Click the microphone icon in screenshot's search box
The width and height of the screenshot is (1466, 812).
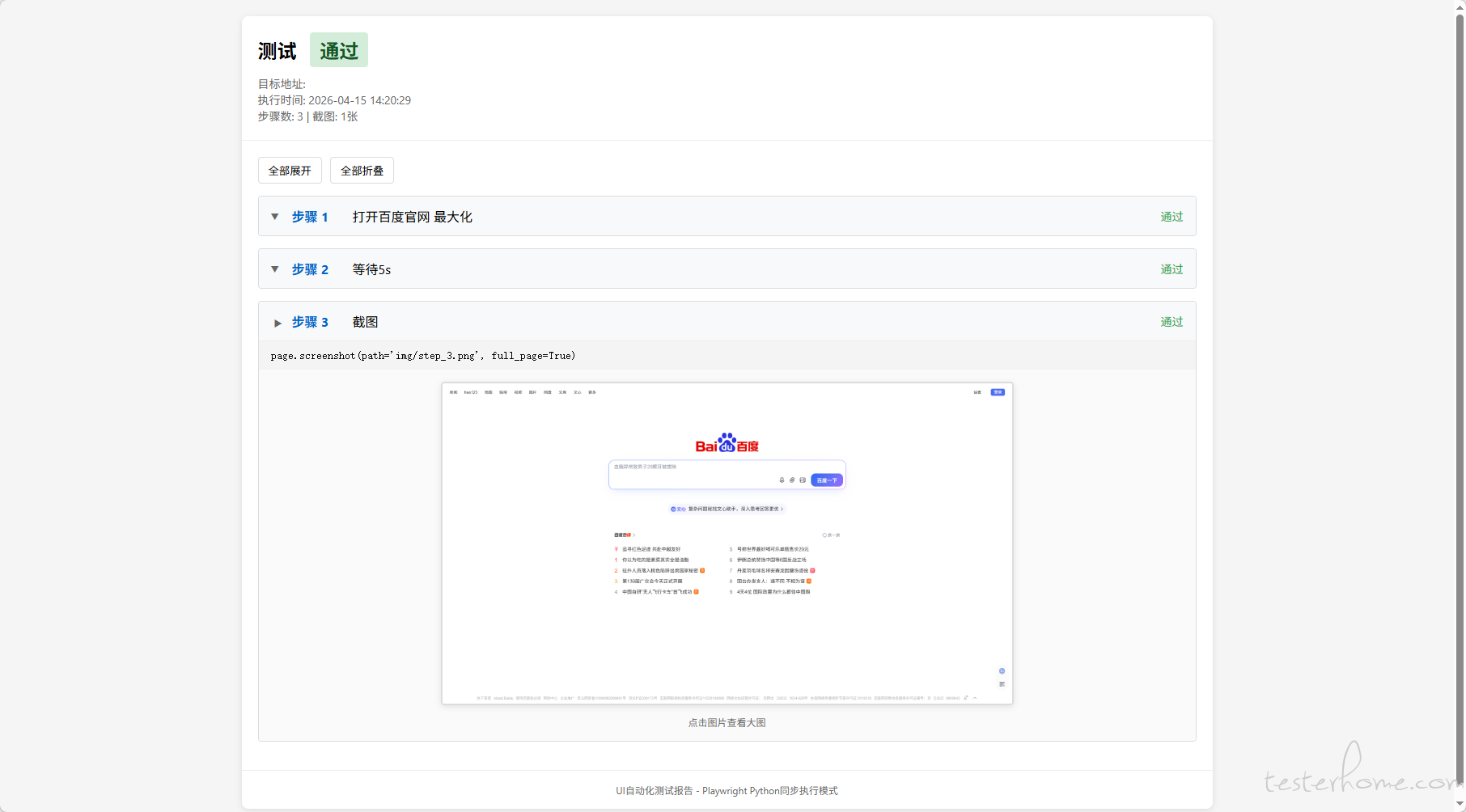click(782, 480)
